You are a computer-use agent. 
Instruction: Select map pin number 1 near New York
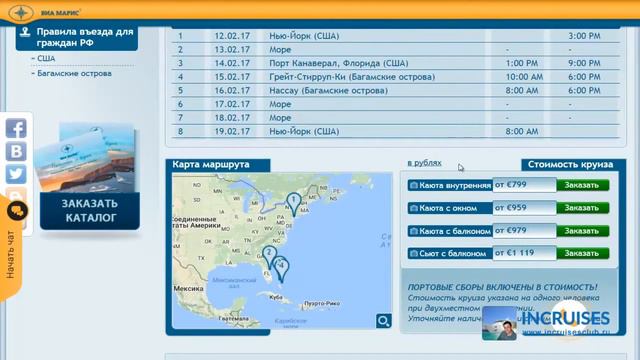point(293,204)
